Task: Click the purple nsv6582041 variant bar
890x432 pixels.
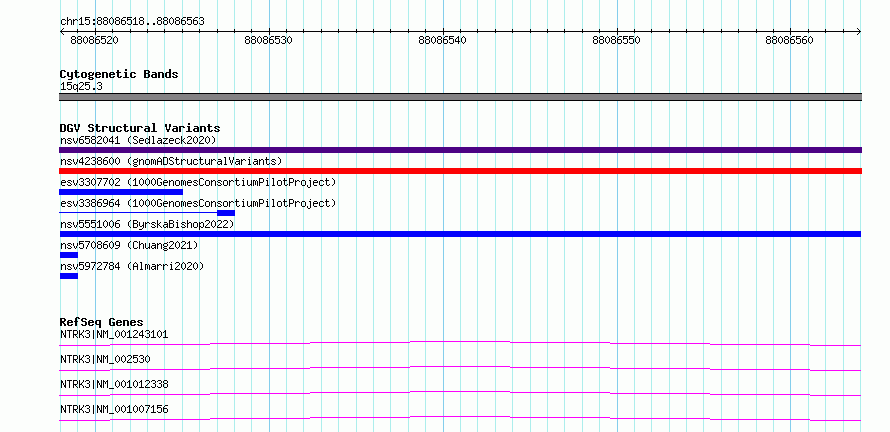Action: click(460, 150)
